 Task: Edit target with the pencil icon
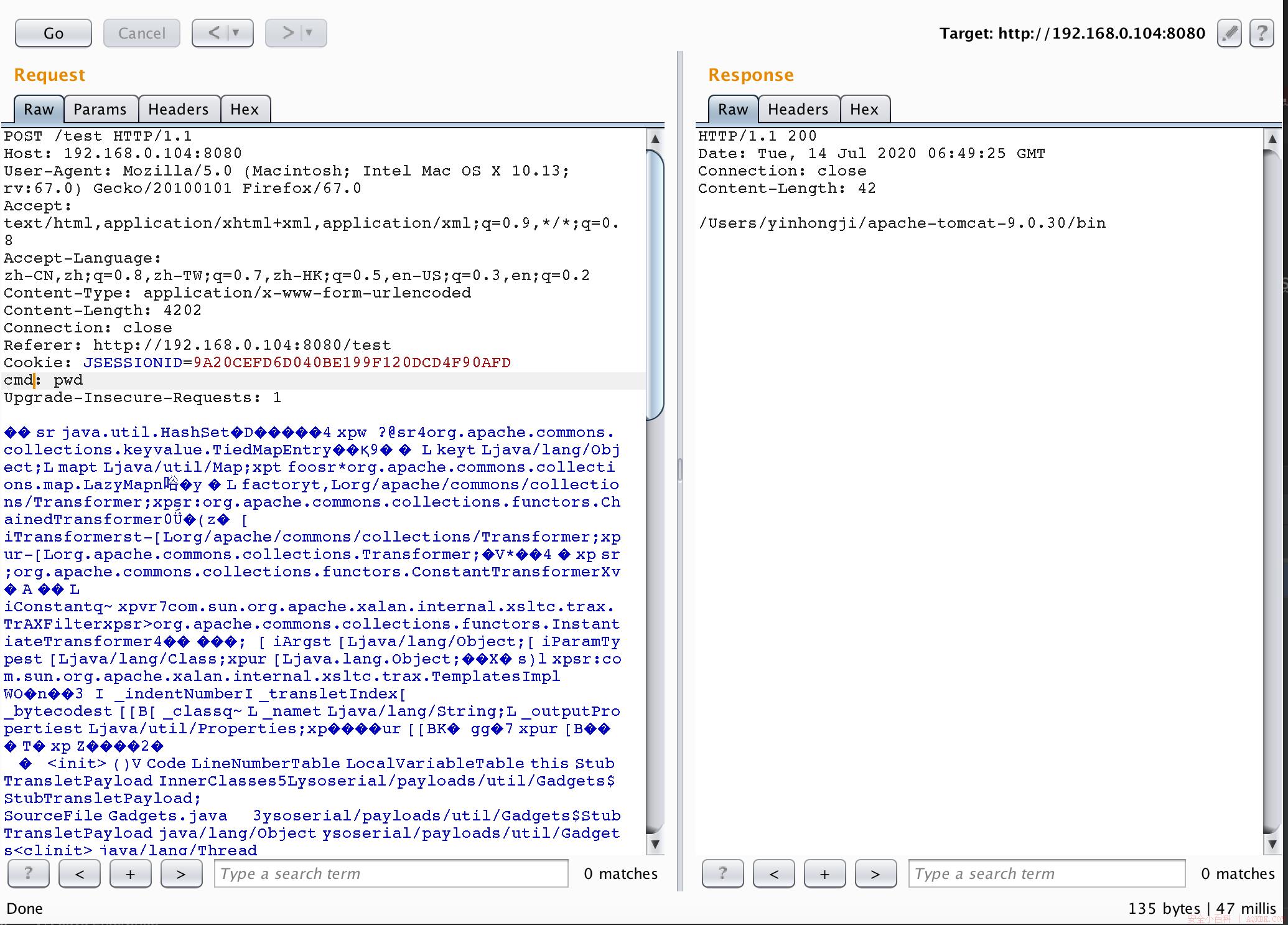point(1229,33)
